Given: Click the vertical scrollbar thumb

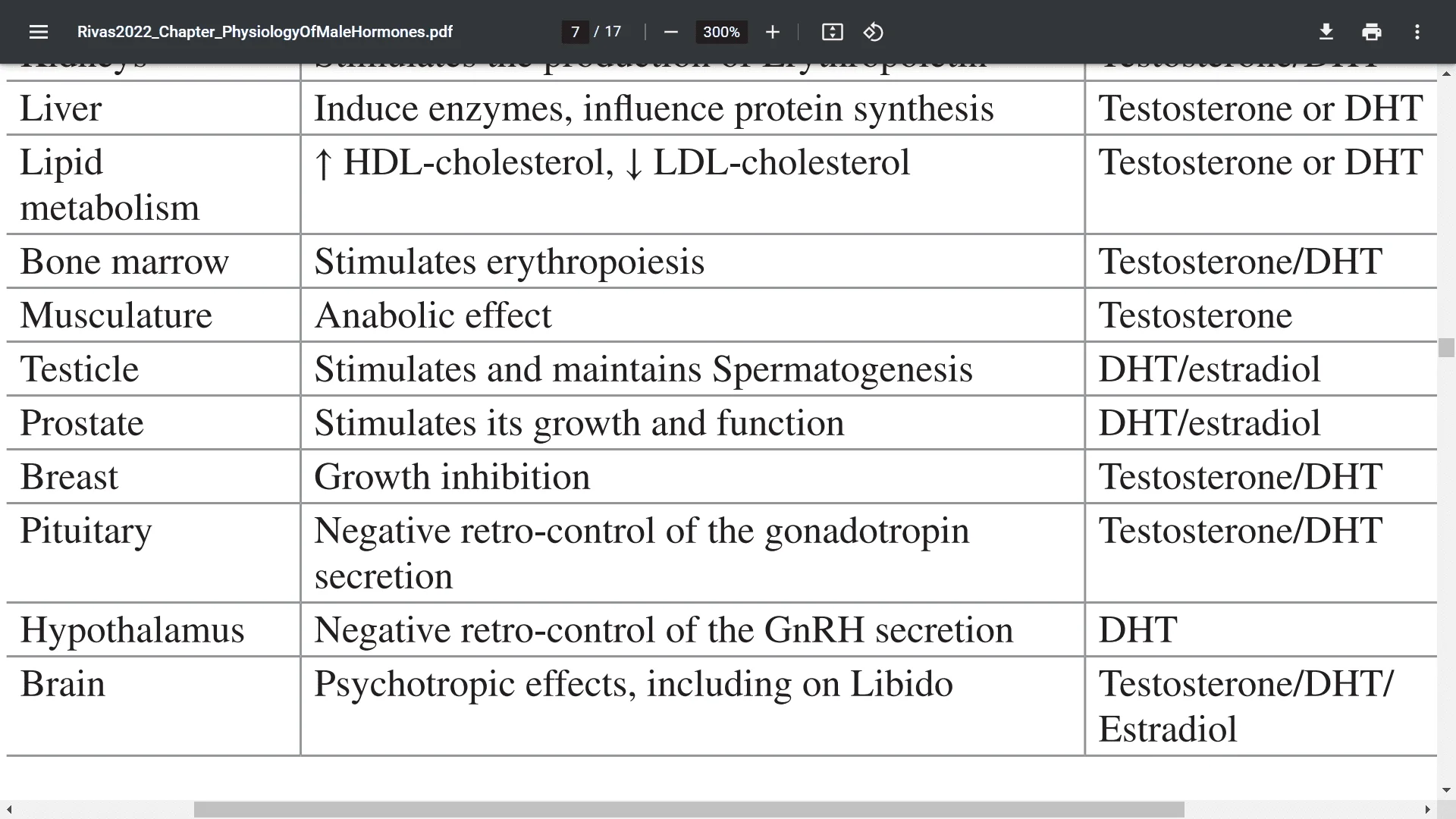Looking at the screenshot, I should 1446,347.
